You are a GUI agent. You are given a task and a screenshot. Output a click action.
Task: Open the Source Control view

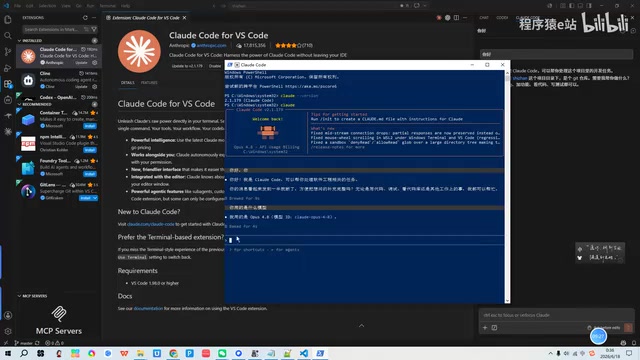8,52
